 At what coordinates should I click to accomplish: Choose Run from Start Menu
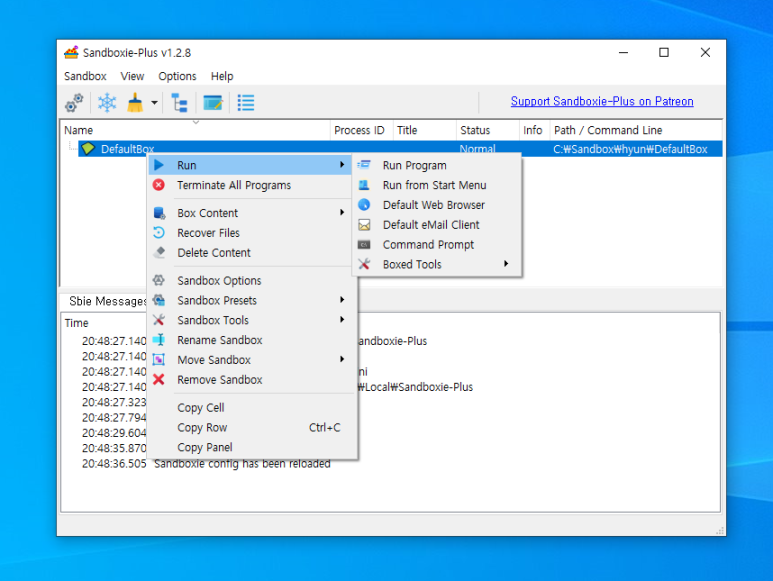point(437,185)
